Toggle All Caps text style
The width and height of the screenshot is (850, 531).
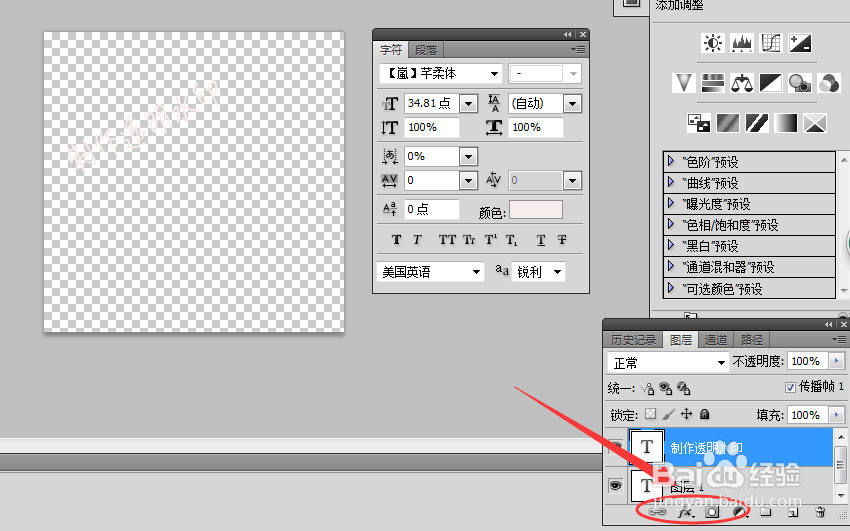point(447,239)
